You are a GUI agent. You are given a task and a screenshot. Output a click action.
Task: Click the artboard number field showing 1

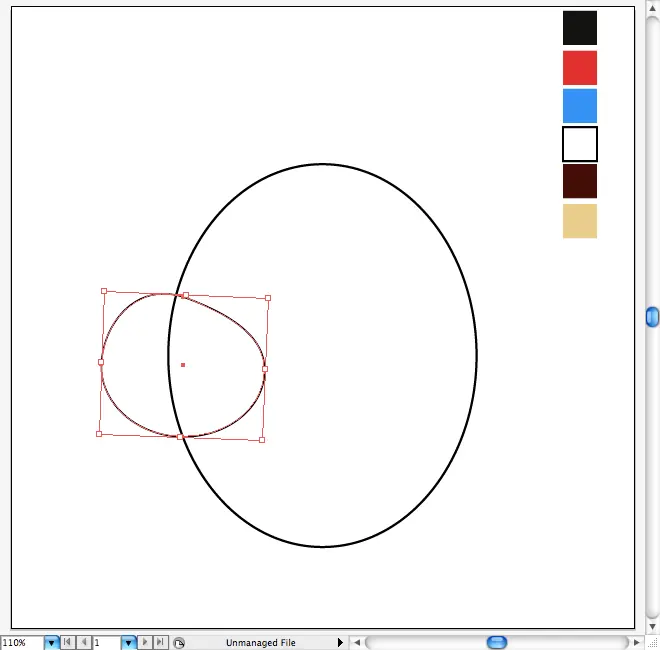click(x=107, y=643)
